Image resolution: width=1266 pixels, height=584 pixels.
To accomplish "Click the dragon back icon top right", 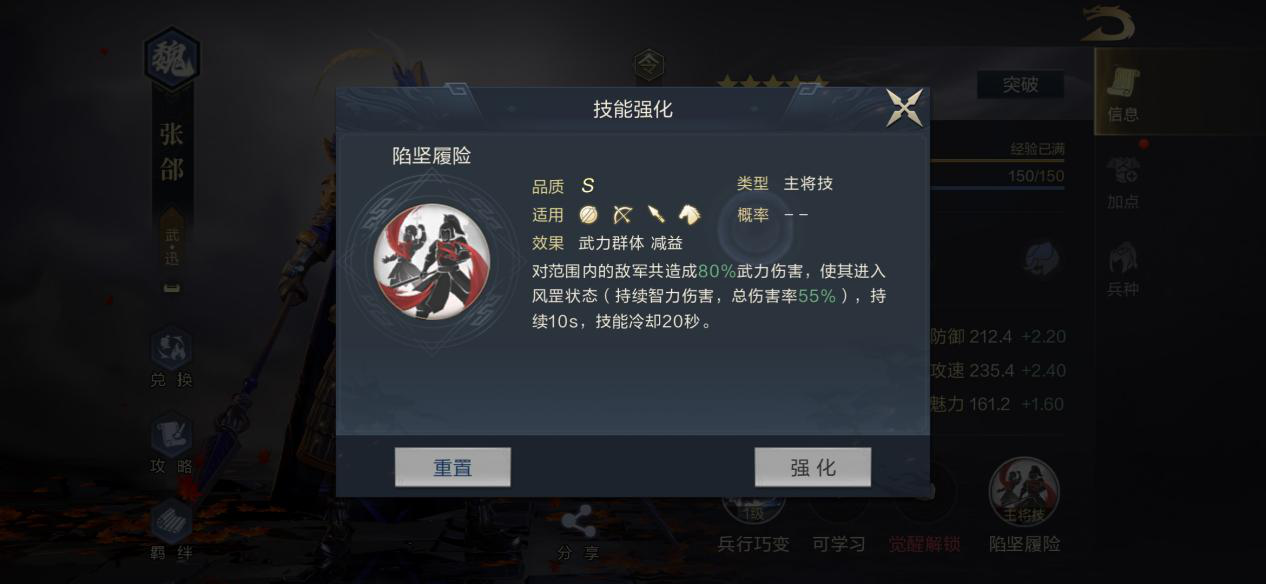I will pos(1107,24).
